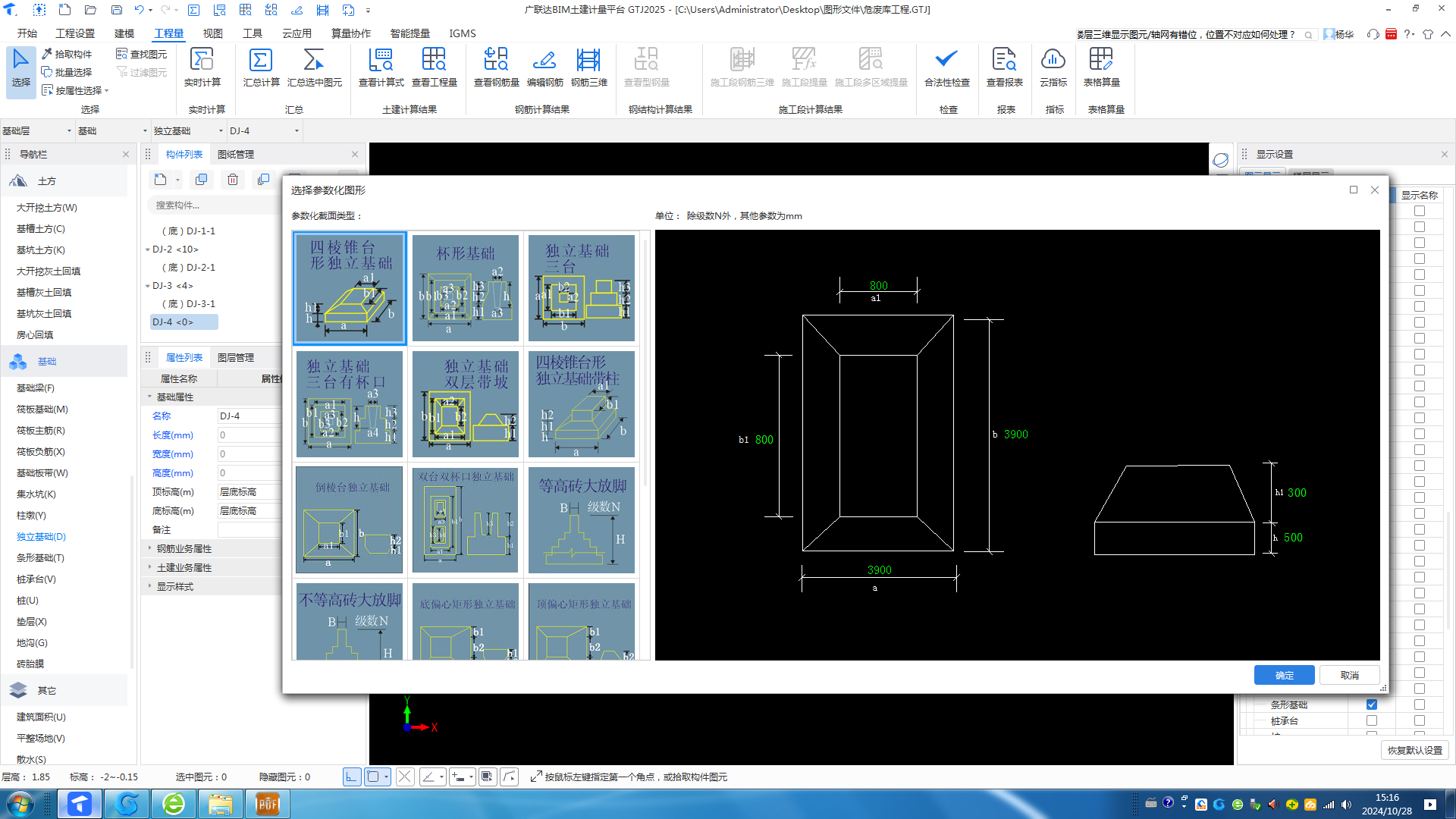Edit the 长度(mm) property value
The image size is (1456, 819).
249,435
